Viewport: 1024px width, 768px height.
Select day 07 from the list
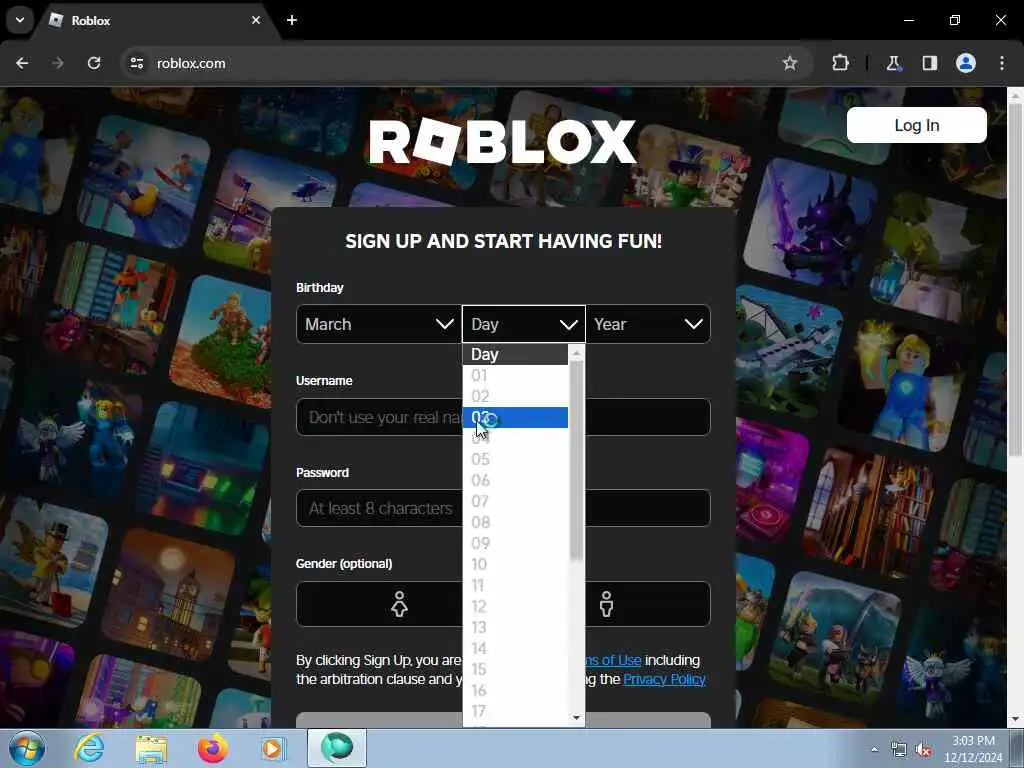[515, 501]
